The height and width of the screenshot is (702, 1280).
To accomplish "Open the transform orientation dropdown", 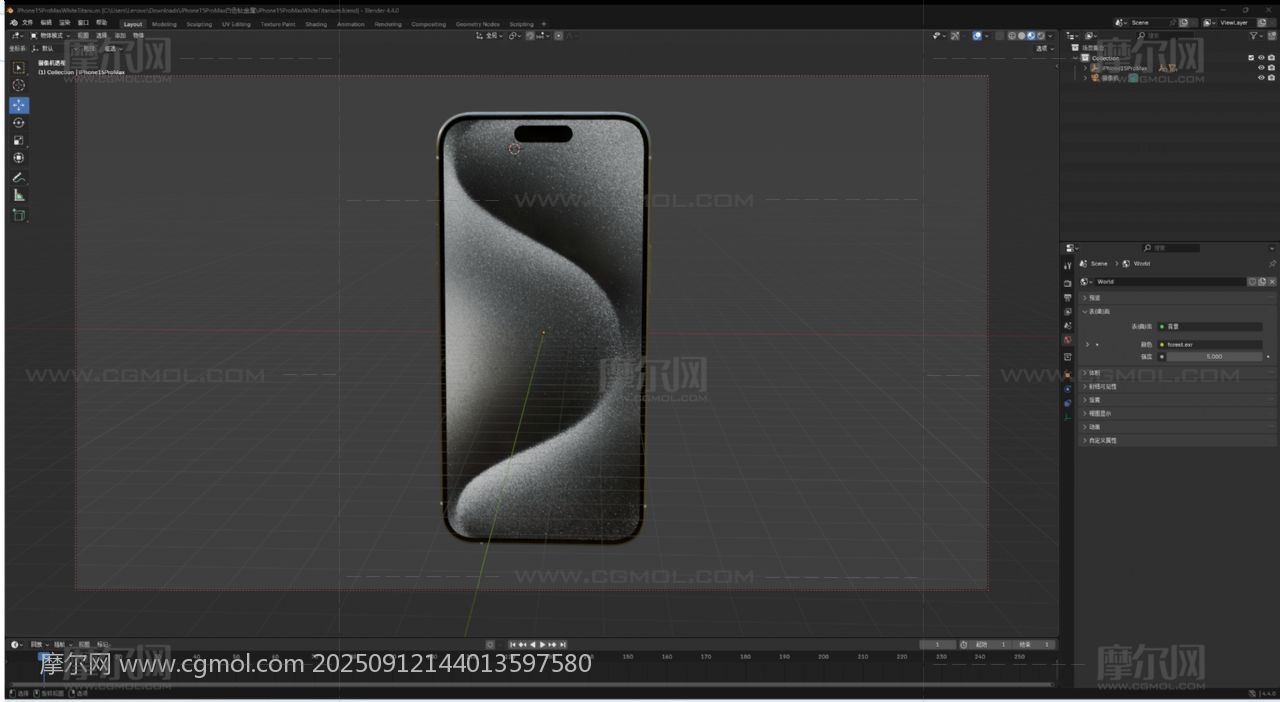I will pyautogui.click(x=490, y=35).
